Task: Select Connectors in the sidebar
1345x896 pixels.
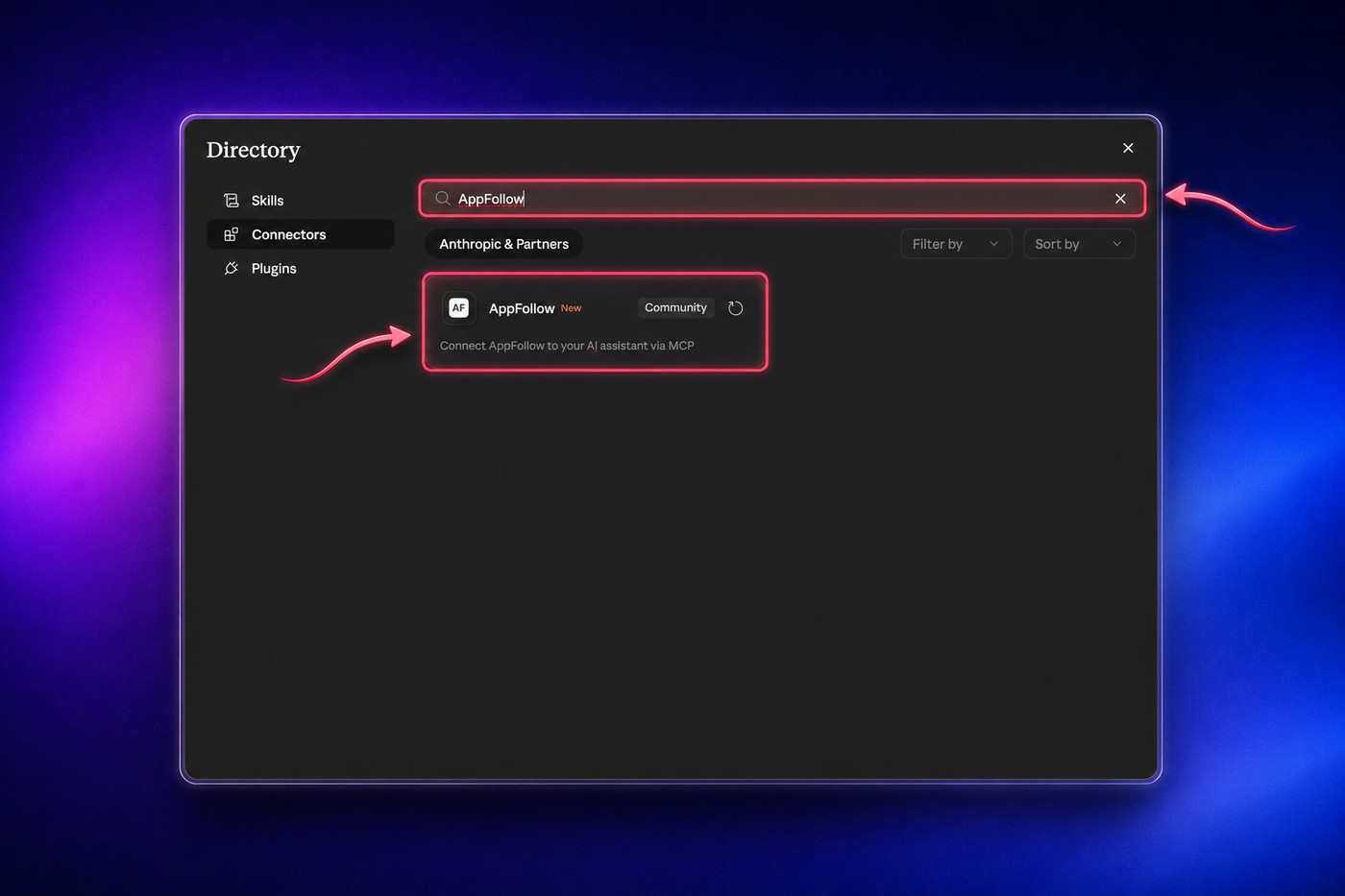Action: tap(300, 234)
